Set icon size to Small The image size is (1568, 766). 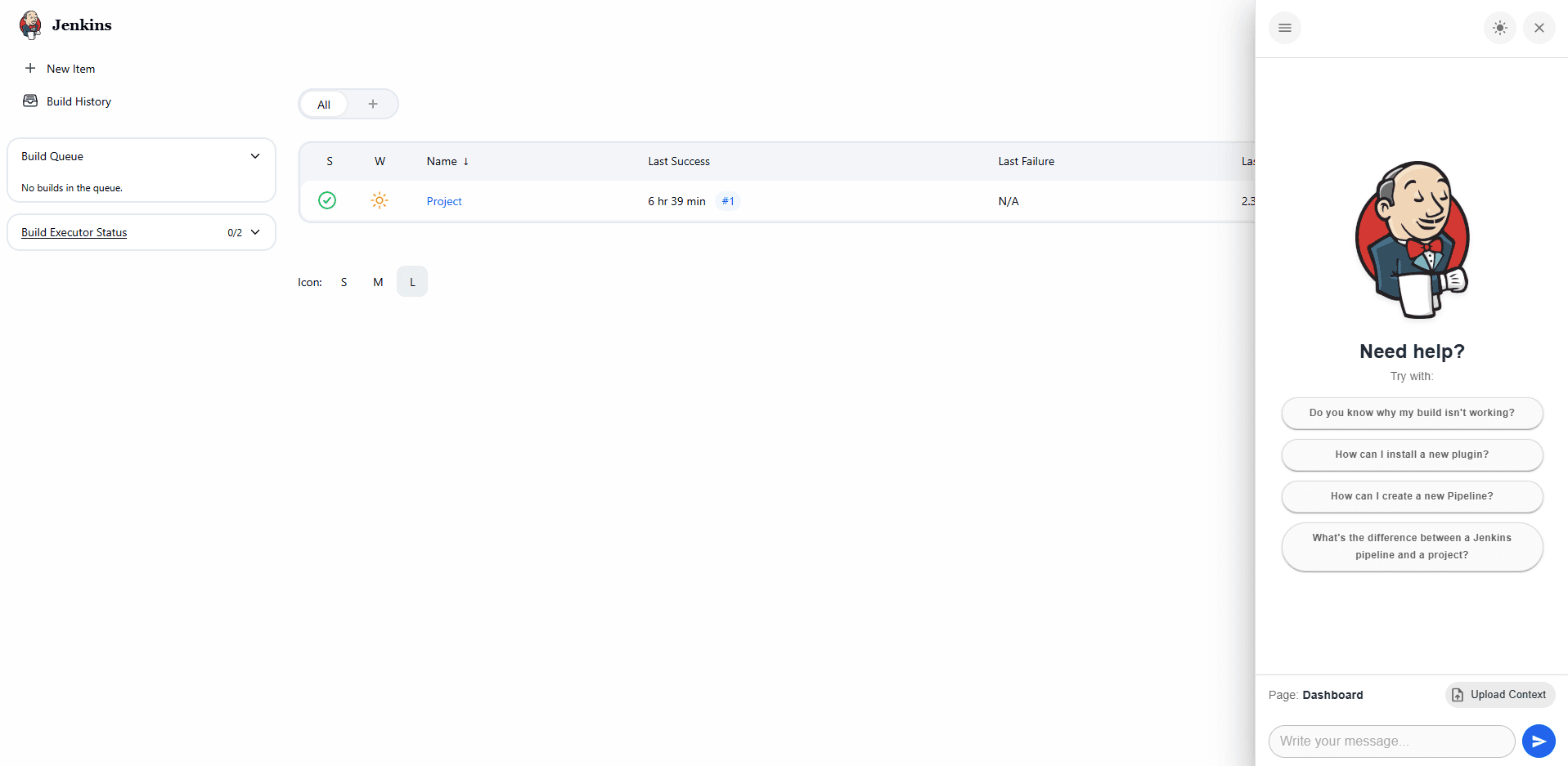(x=344, y=282)
